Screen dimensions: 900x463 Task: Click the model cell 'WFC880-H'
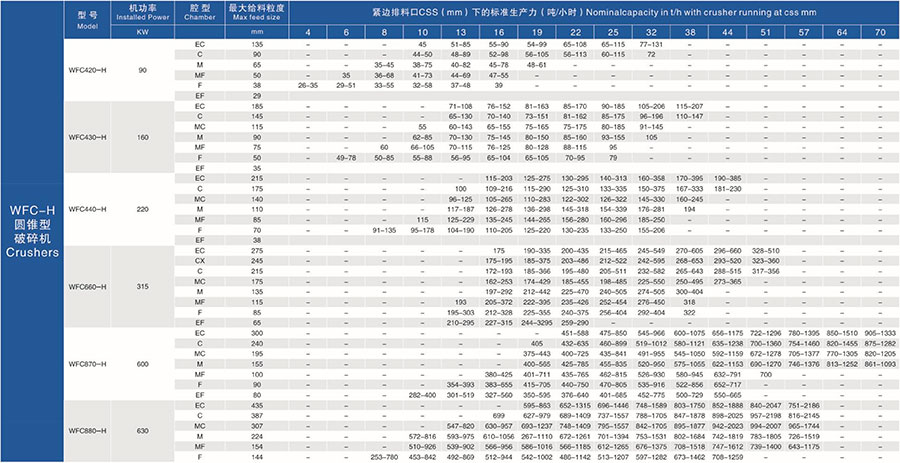(x=87, y=431)
